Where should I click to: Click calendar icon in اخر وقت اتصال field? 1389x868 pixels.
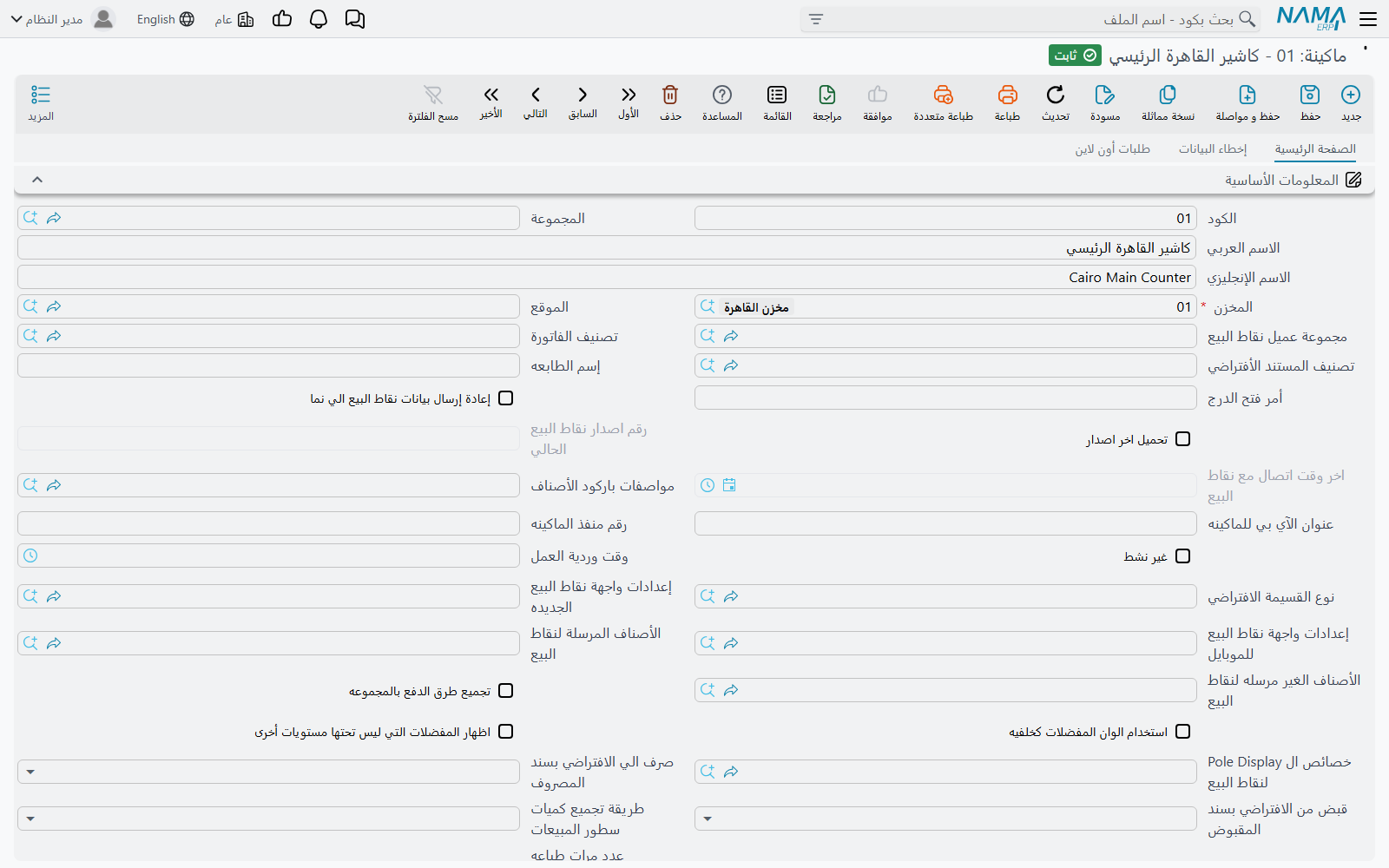(729, 485)
